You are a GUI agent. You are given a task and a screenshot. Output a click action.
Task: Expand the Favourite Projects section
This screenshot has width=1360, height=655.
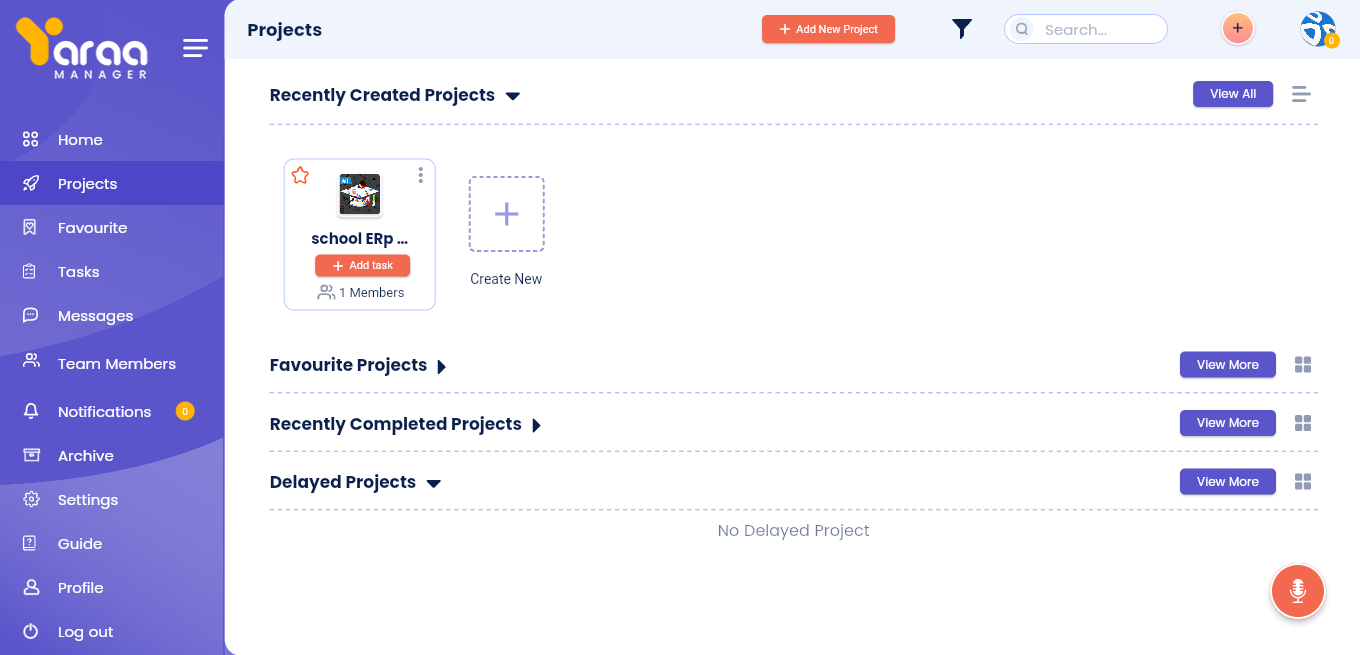pos(441,366)
